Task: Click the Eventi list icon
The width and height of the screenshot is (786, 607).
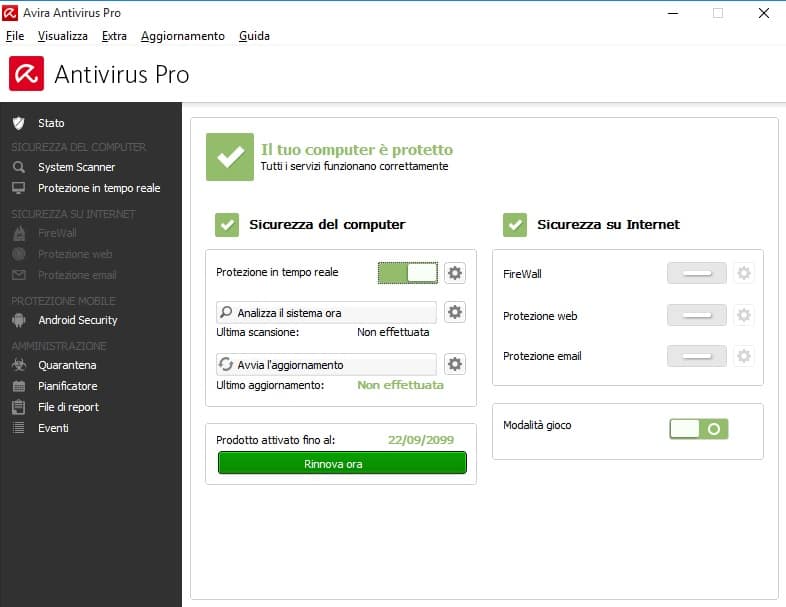Action: [x=19, y=428]
